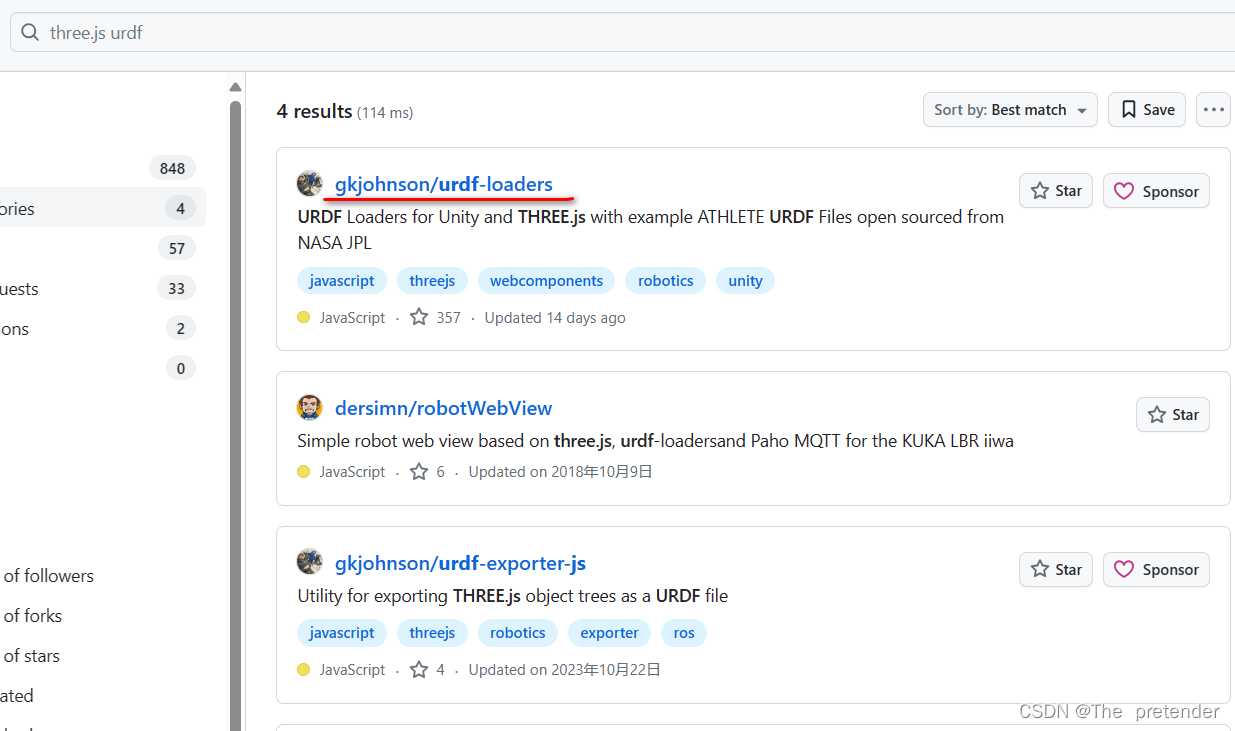
Task: Select the threejs topic under urdf-loaders
Action: 432,281
